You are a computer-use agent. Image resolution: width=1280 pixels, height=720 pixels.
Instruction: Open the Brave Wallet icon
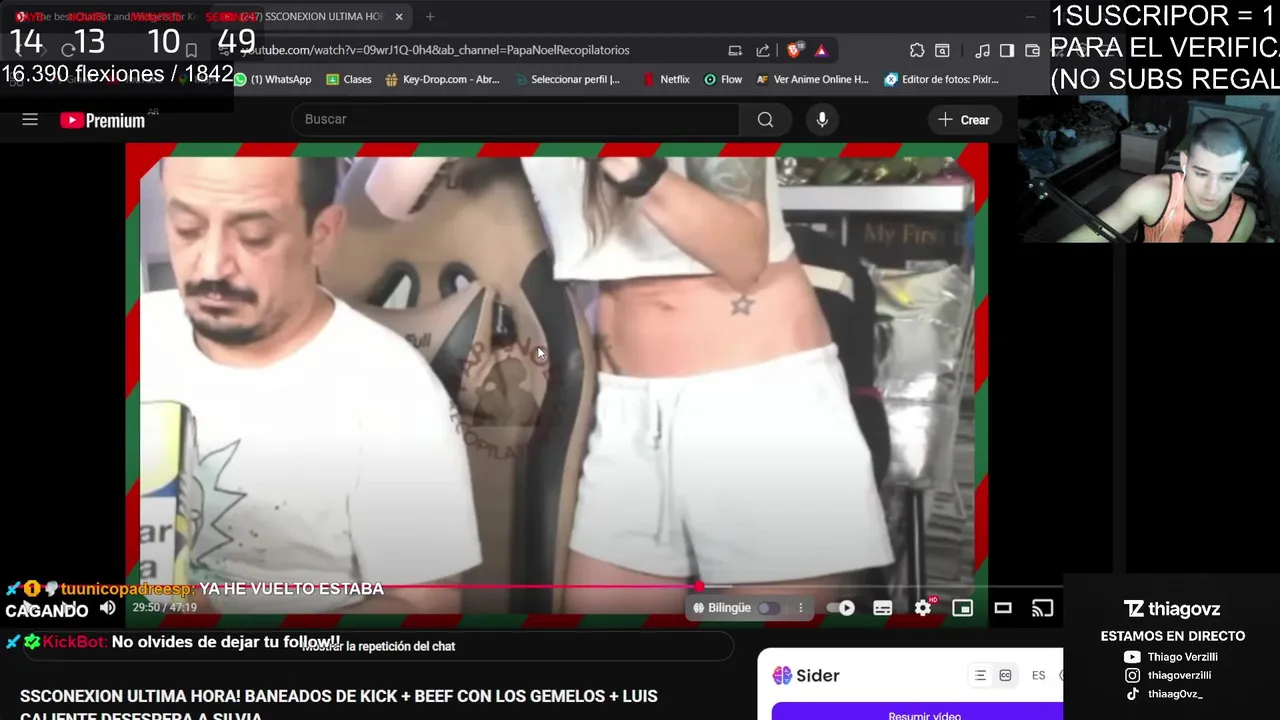pyautogui.click(x=1033, y=50)
